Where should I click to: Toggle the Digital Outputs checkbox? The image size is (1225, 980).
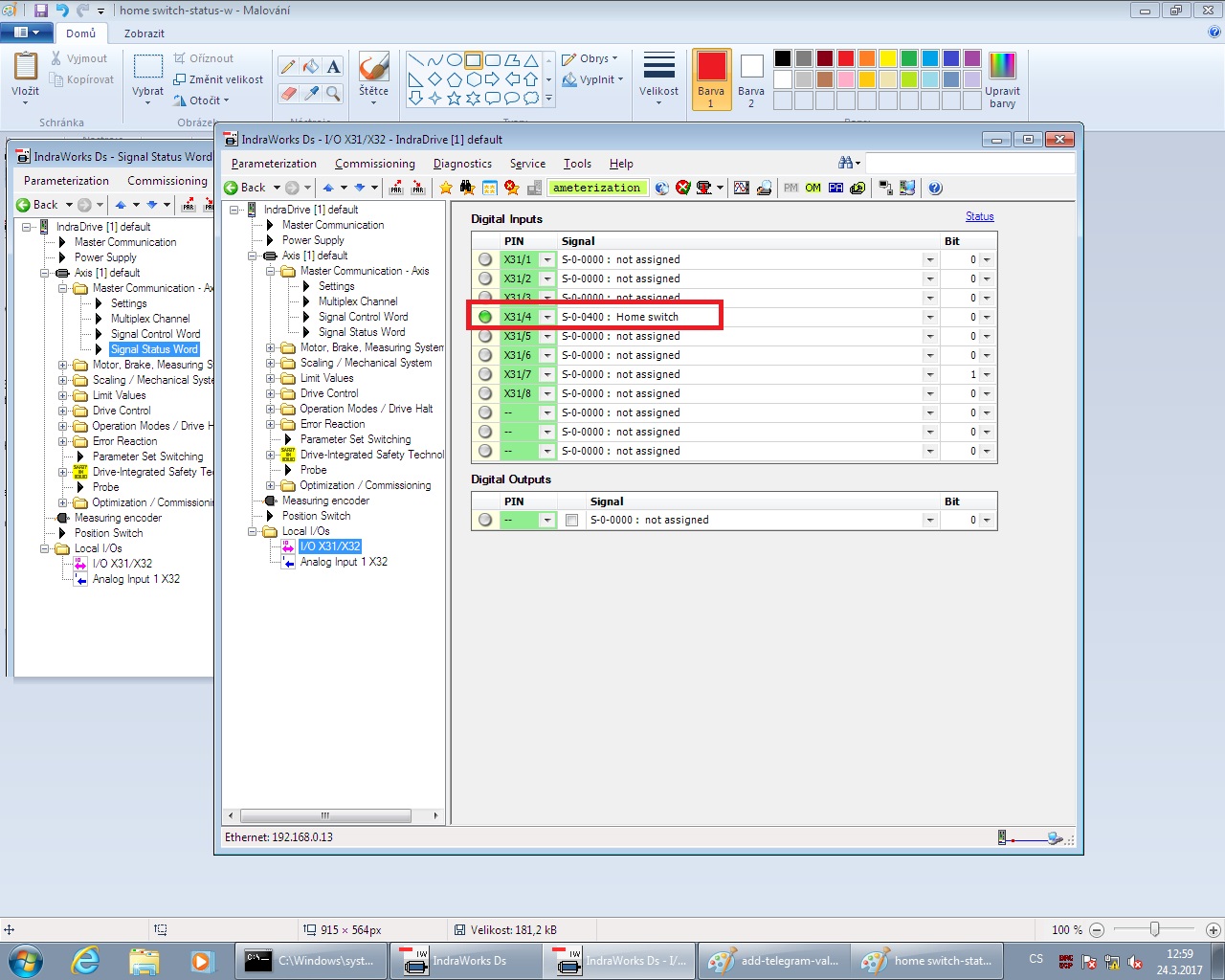[572, 520]
